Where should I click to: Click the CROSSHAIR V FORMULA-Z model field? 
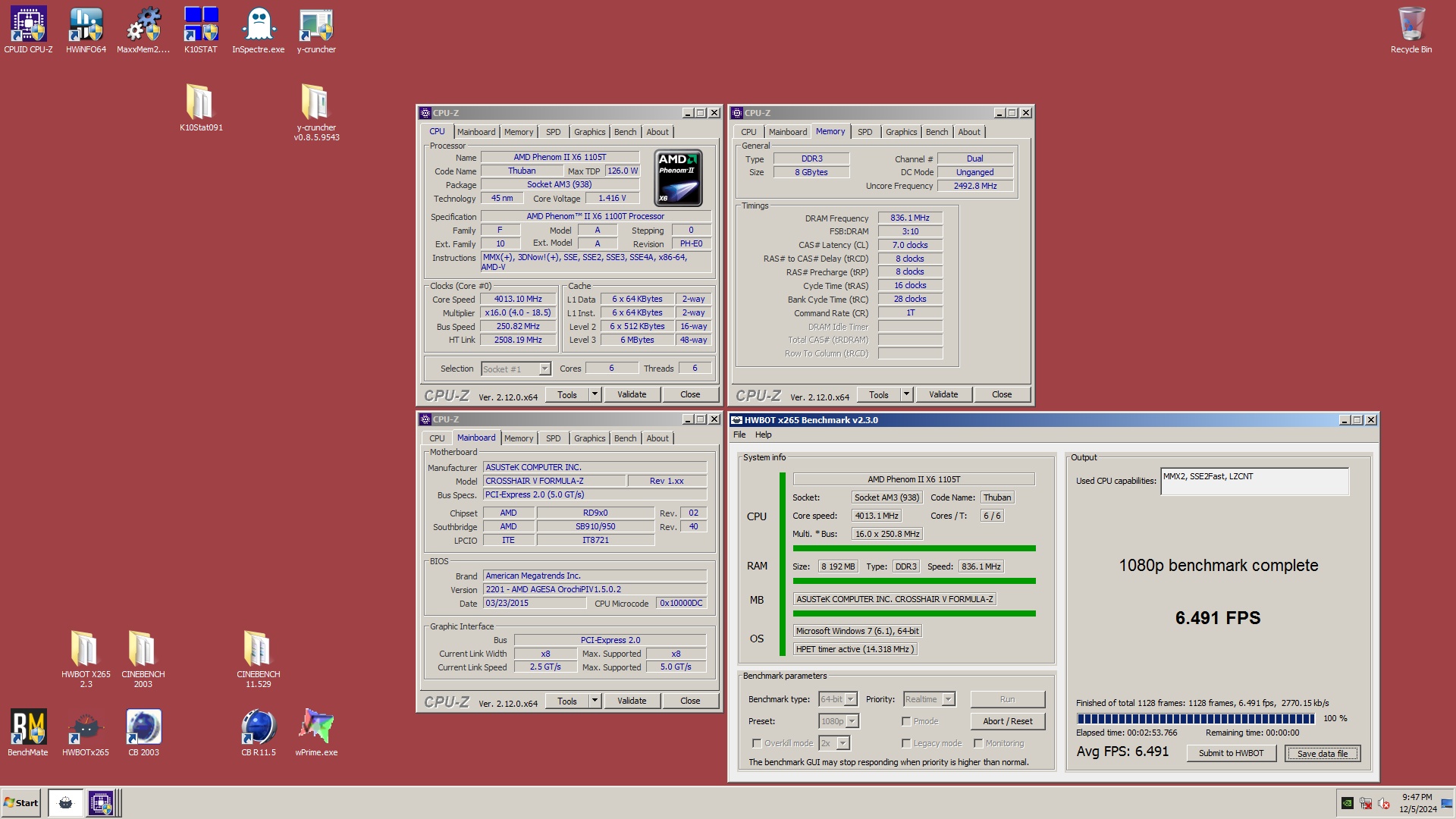click(x=554, y=481)
